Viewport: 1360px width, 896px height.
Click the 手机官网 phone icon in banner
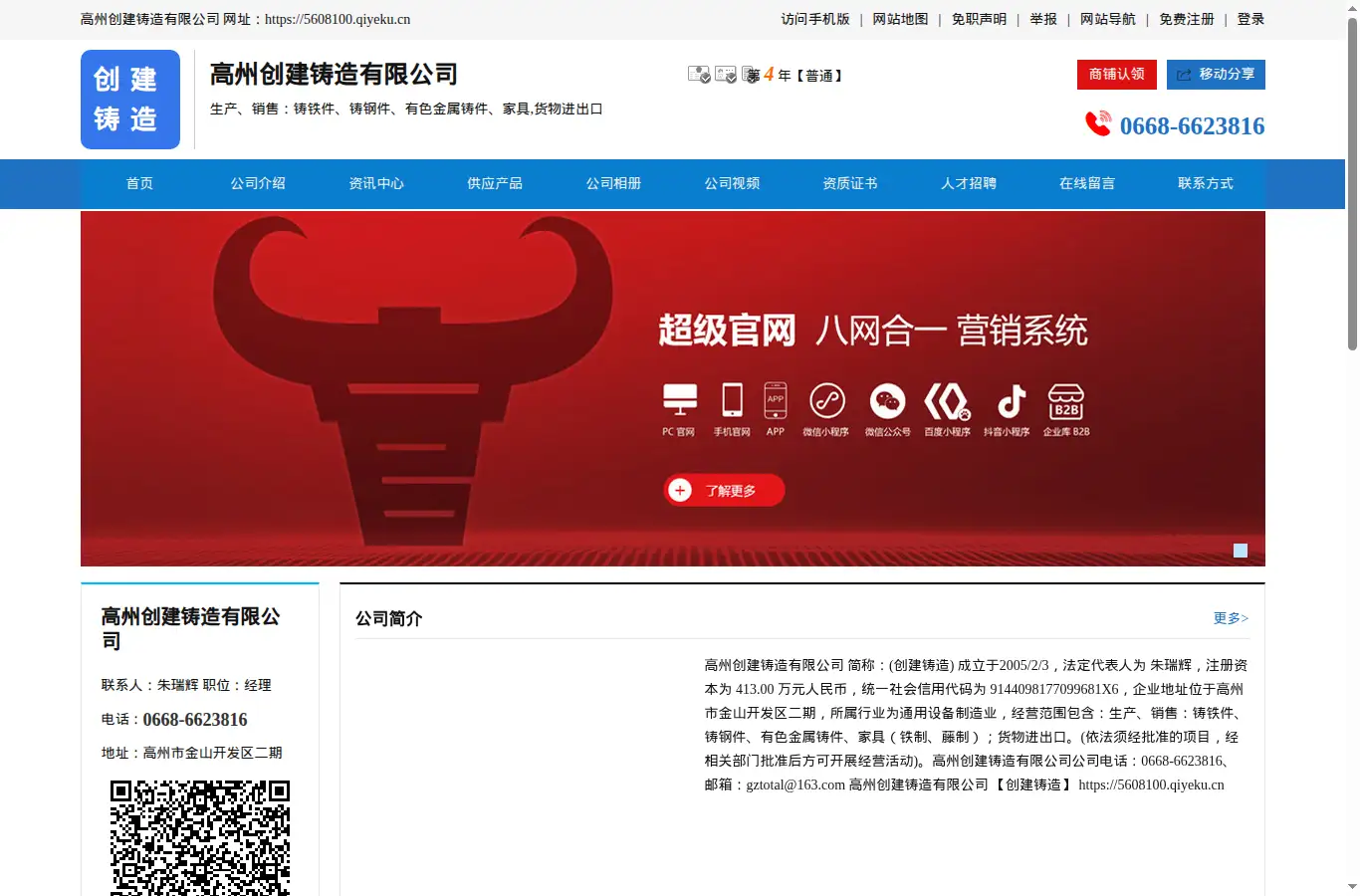(732, 400)
